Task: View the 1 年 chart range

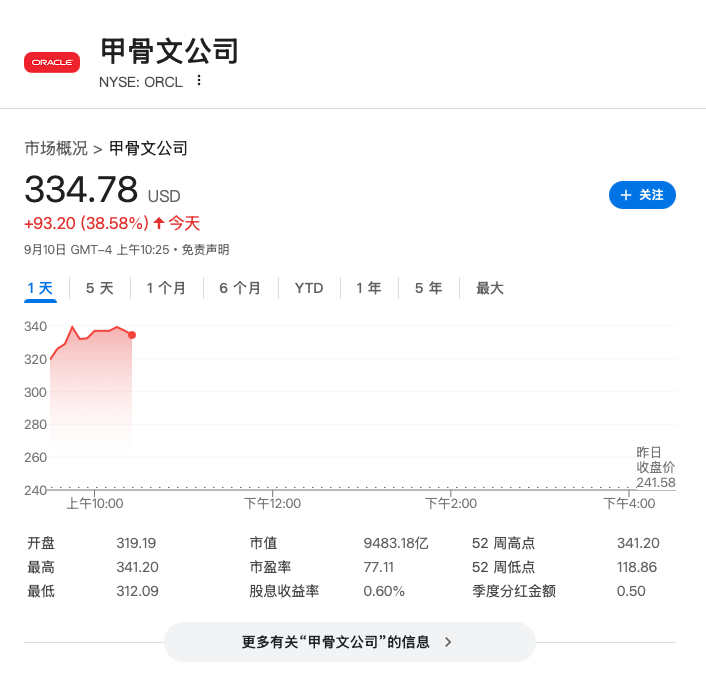Action: pyautogui.click(x=368, y=288)
